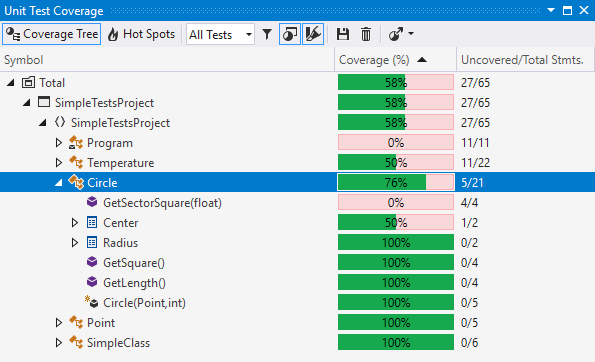The width and height of the screenshot is (595, 362).
Task: Sort by Uncovered/Total Stmts. column header
Action: point(525,60)
